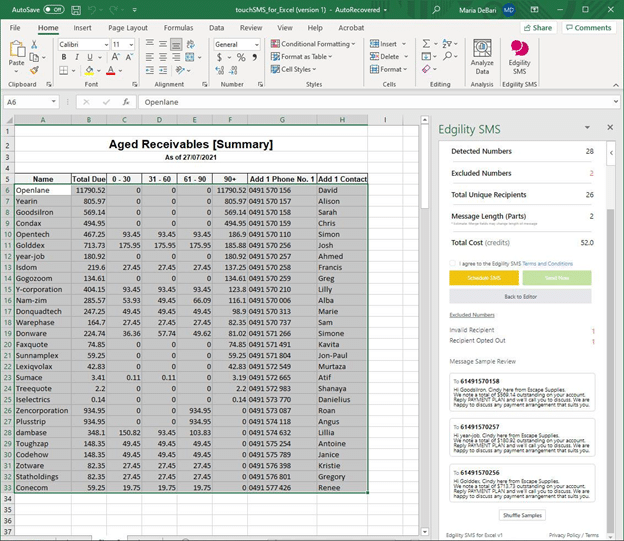Check the agree to Terms checkbox
The image size is (624, 541).
(x=453, y=262)
